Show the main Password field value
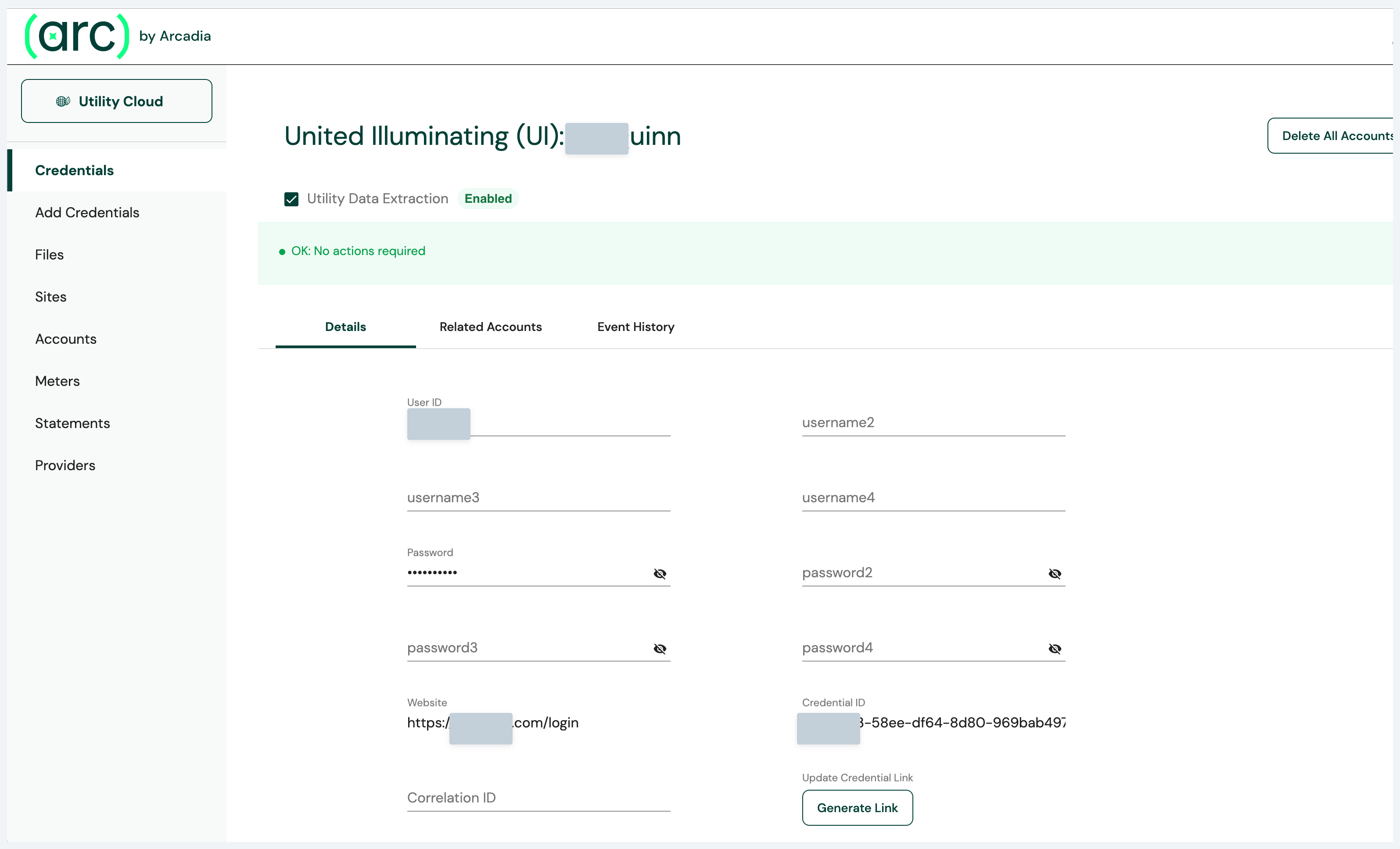Viewport: 1400px width, 849px height. click(659, 573)
